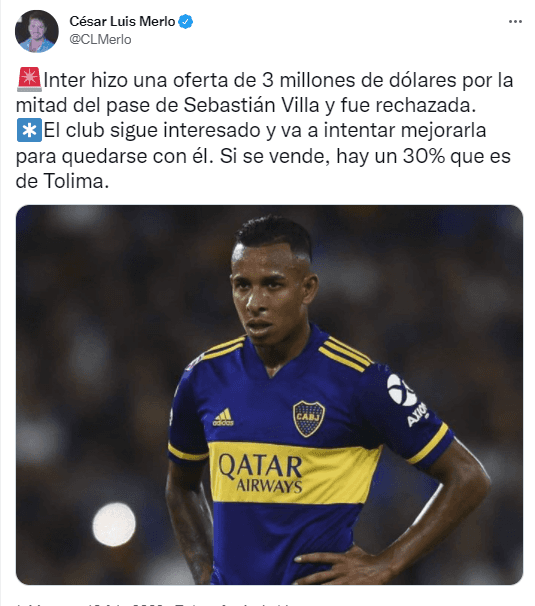Open César Luis Merlo display name

122,21
